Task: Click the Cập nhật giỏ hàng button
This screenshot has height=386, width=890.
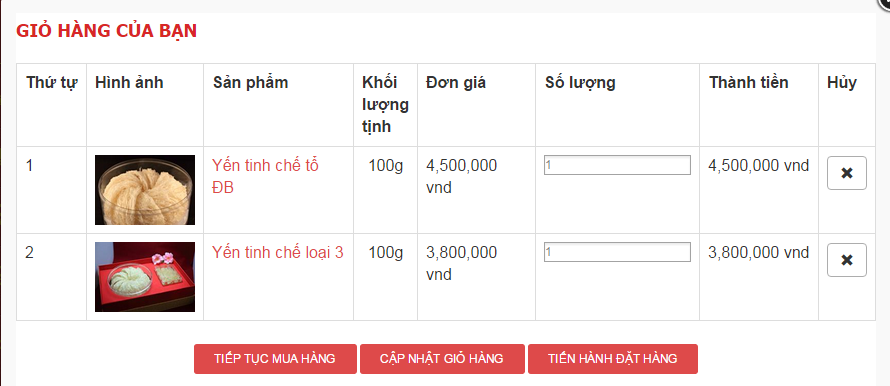Action: coord(442,359)
